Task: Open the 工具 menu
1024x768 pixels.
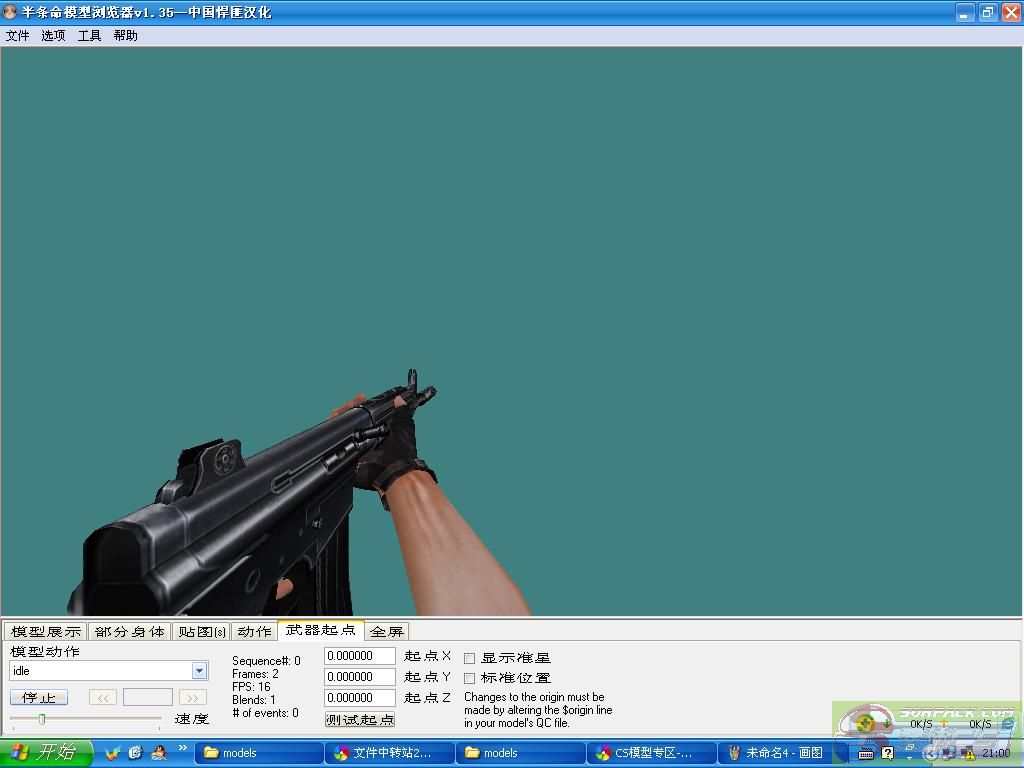Action: click(x=89, y=36)
